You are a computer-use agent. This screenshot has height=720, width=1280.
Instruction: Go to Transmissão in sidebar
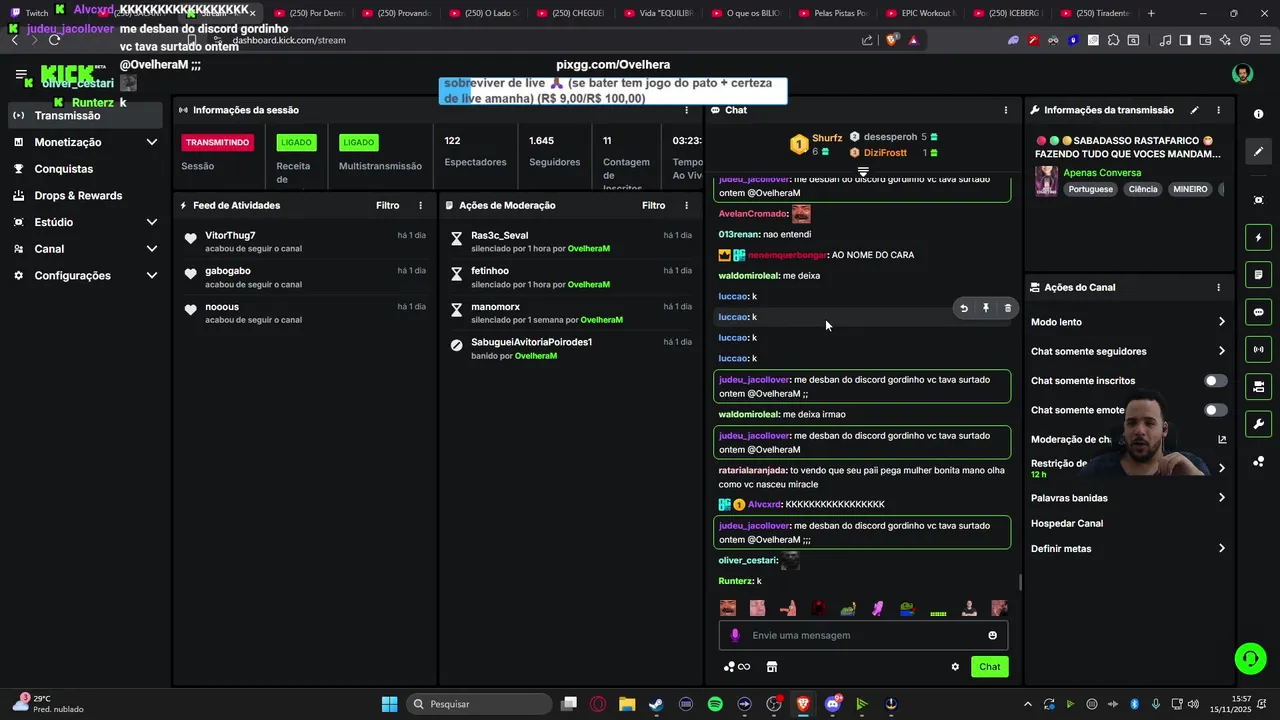pos(84,115)
